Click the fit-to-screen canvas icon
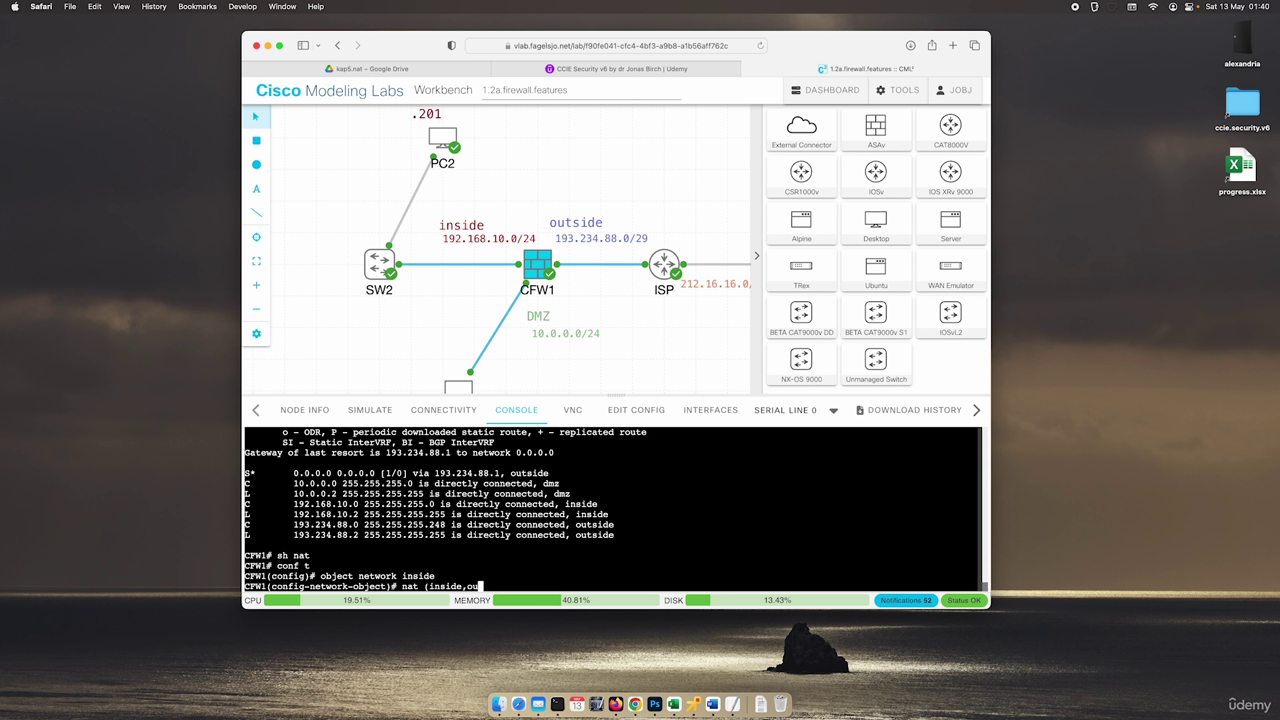This screenshot has width=1280, height=720. [x=256, y=261]
